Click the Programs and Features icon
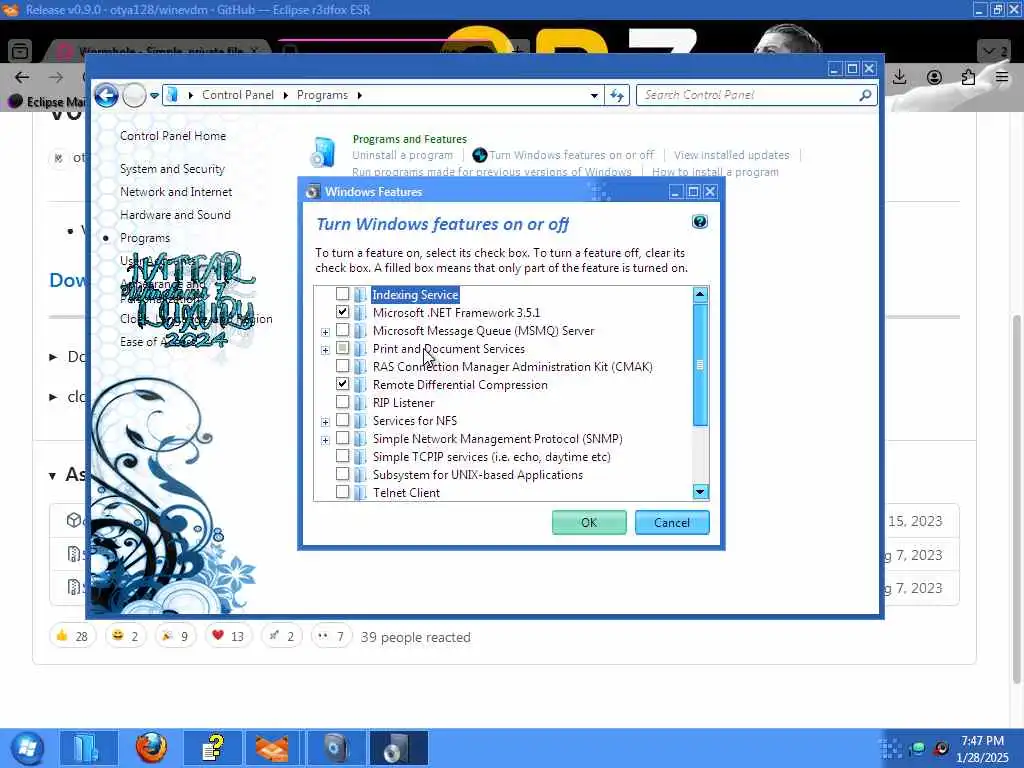 [323, 152]
